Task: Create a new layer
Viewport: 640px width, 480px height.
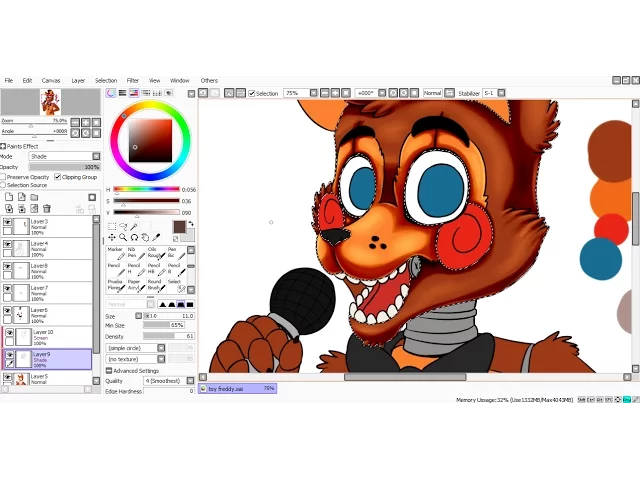Action: (x=9, y=197)
